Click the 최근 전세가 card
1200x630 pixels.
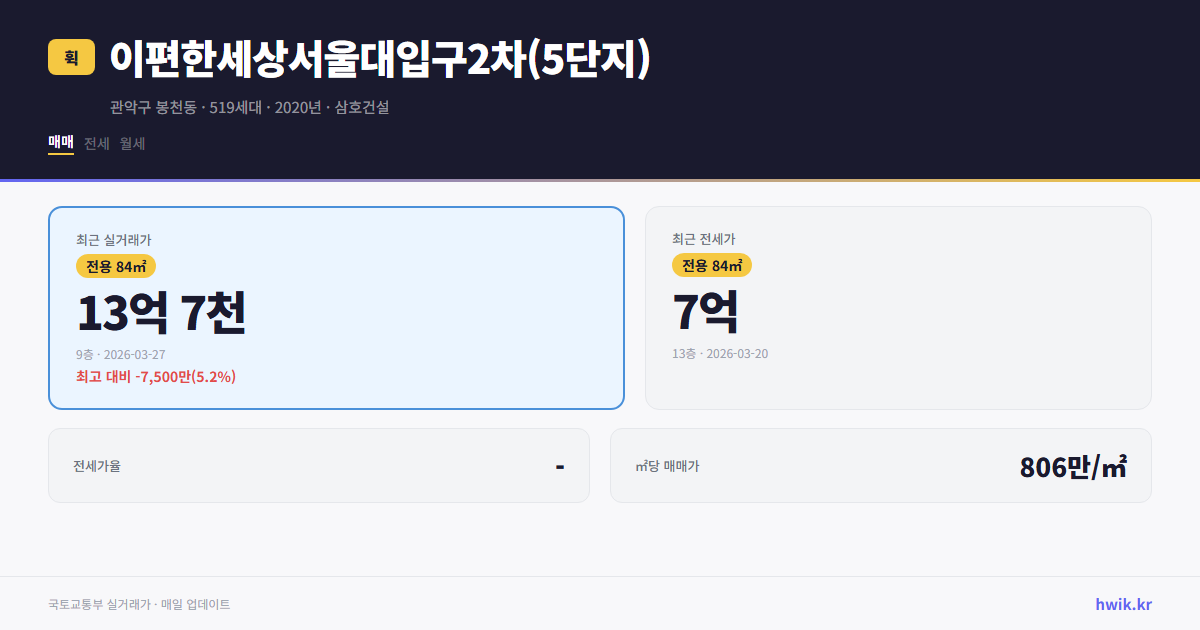[x=898, y=307]
